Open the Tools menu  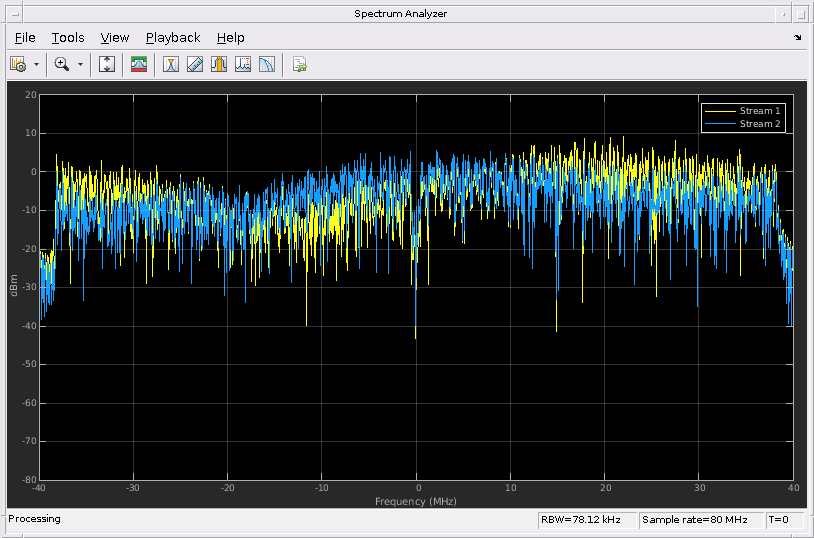[68, 38]
